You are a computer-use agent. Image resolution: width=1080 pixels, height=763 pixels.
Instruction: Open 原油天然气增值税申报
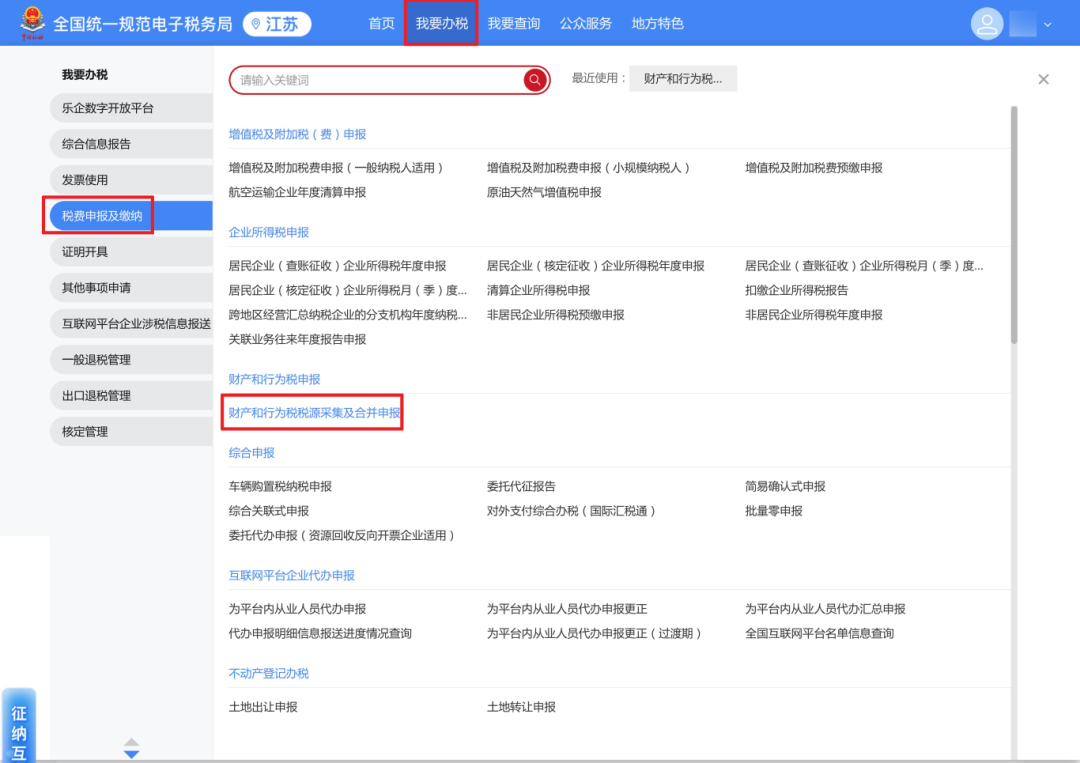click(544, 192)
